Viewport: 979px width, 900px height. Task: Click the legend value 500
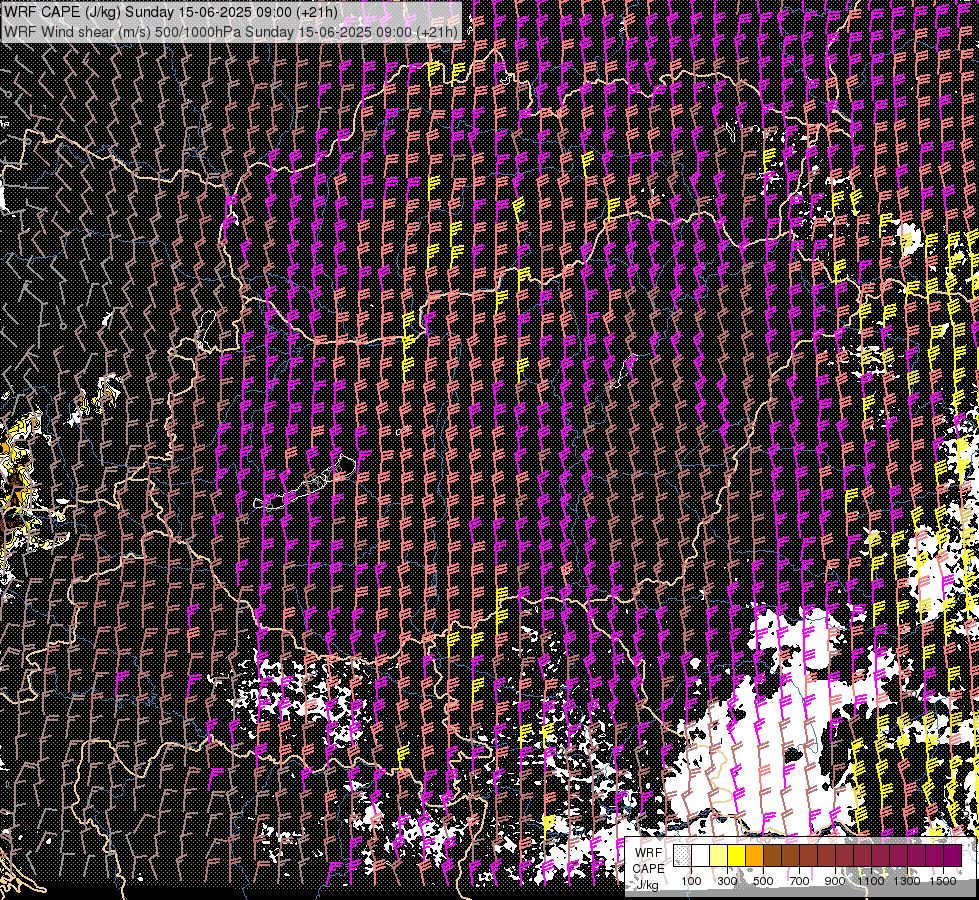coord(763,881)
